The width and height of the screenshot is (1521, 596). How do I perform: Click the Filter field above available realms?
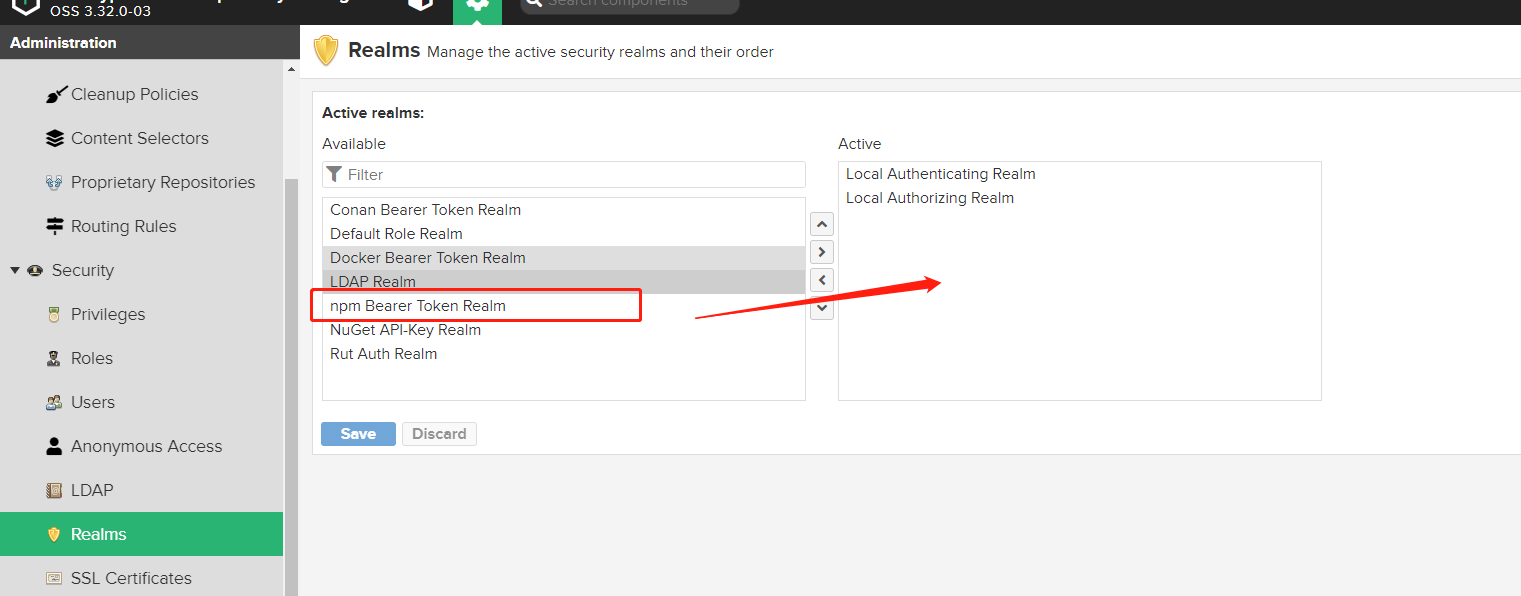(x=564, y=174)
